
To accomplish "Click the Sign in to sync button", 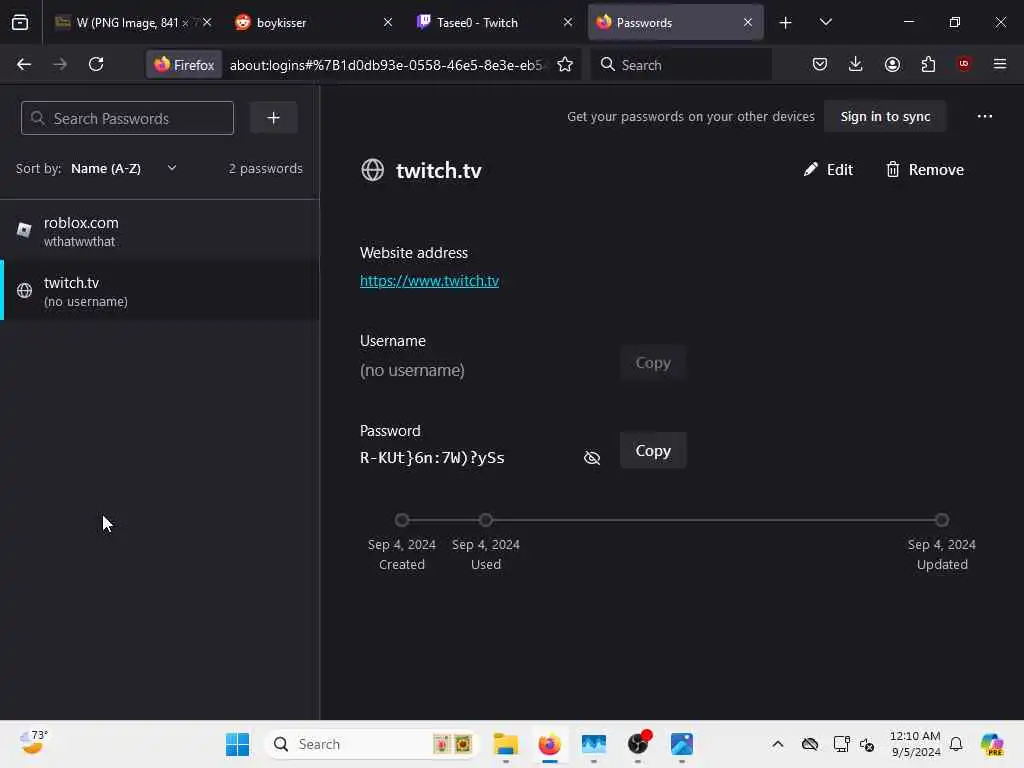I will coord(885,116).
